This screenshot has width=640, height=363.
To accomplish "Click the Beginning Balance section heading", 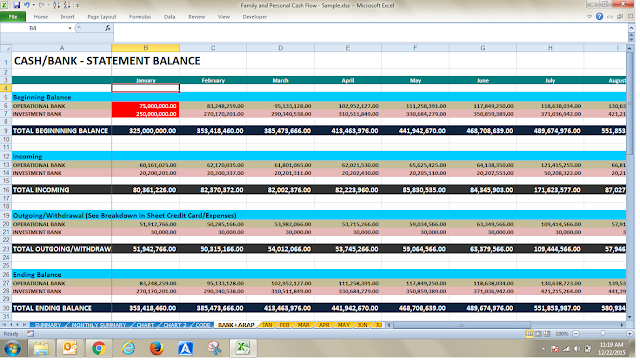I will pos(42,97).
